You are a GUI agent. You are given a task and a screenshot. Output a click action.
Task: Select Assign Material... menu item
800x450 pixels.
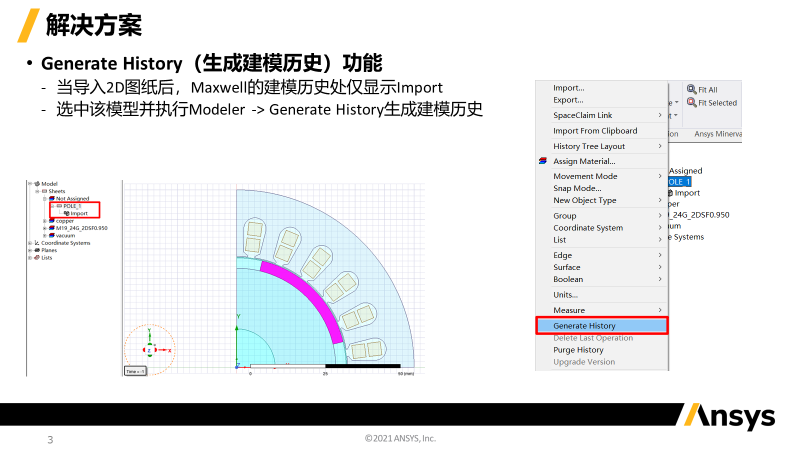click(x=584, y=161)
